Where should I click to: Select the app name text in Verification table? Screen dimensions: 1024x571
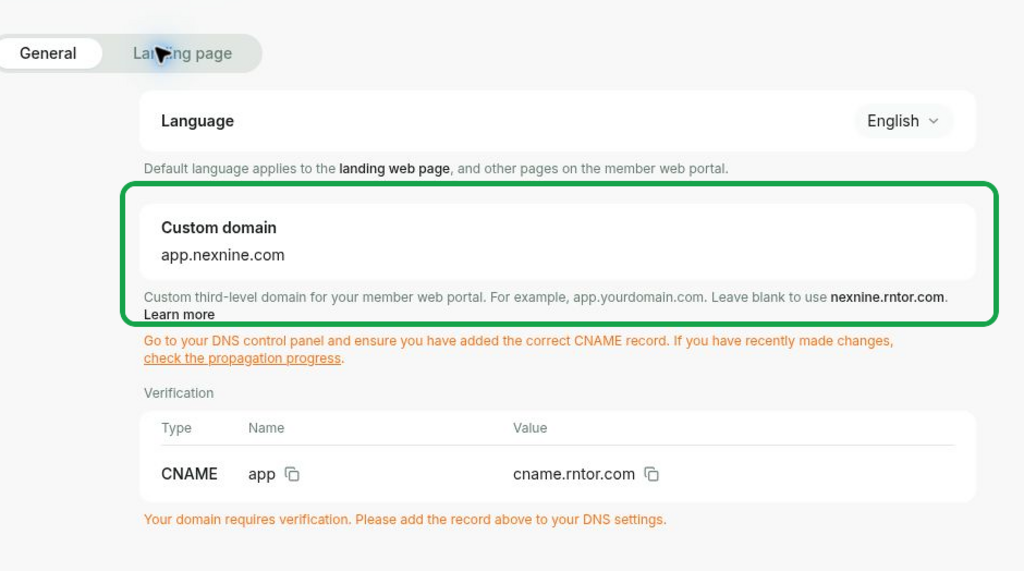pos(262,475)
